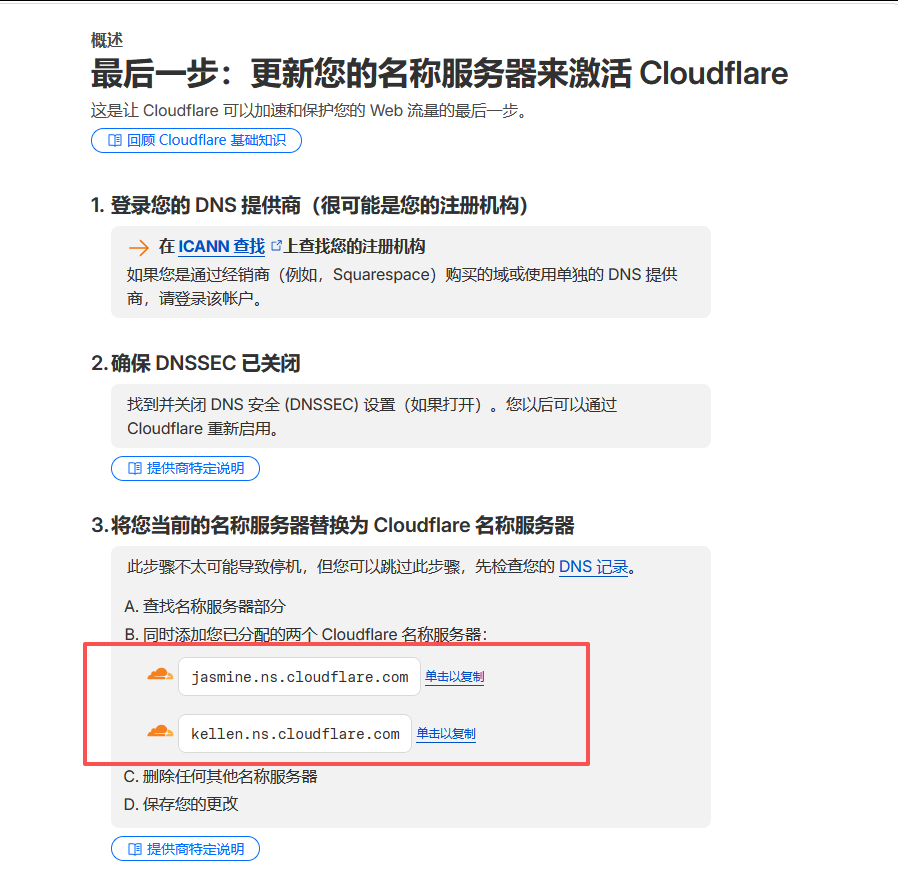Open 提供商特定说明 under the DNSSEC step
Screen dimensions: 898x878
pyautogui.click(x=185, y=468)
